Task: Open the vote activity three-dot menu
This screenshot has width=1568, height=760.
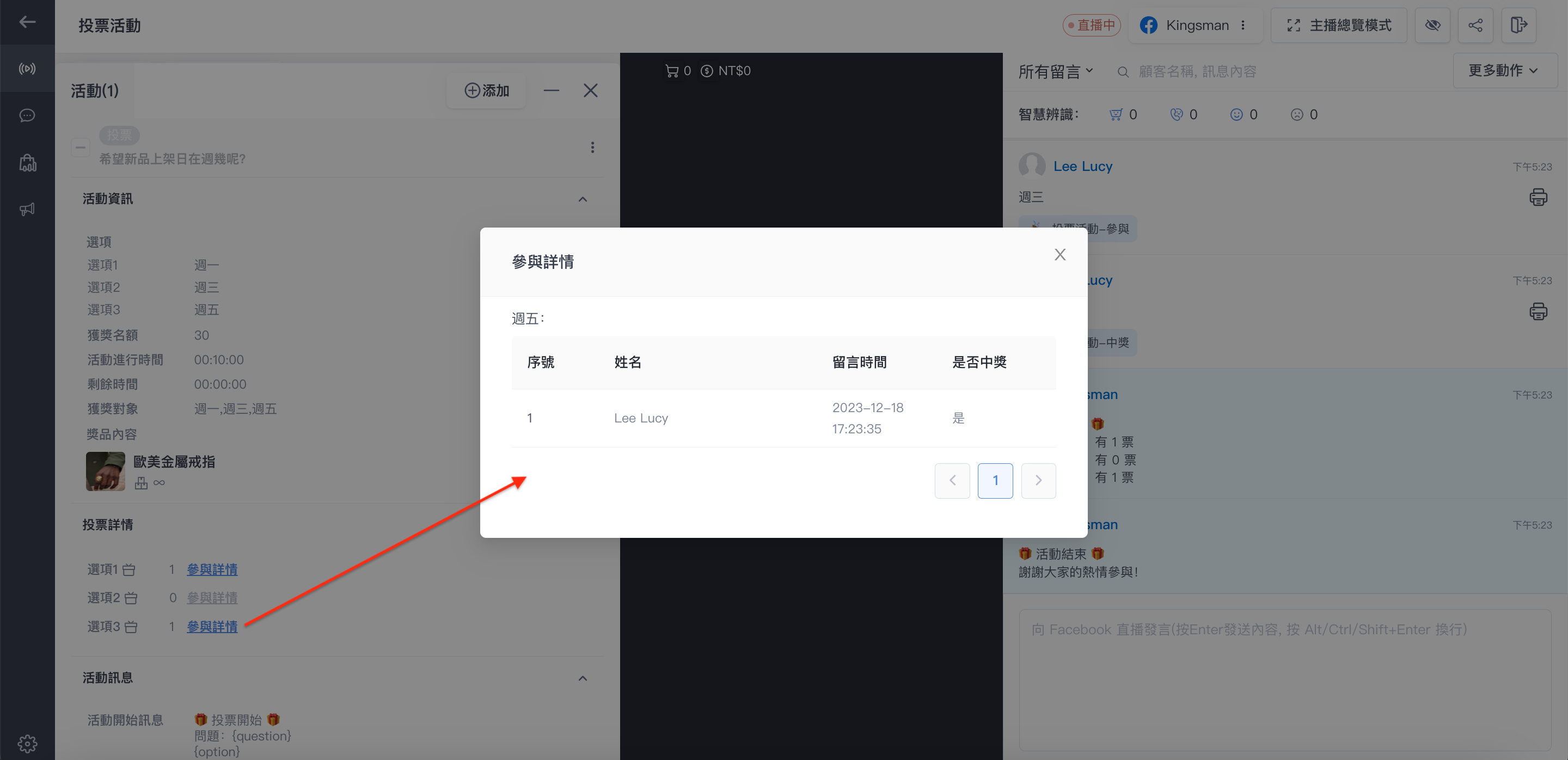Action: (592, 147)
